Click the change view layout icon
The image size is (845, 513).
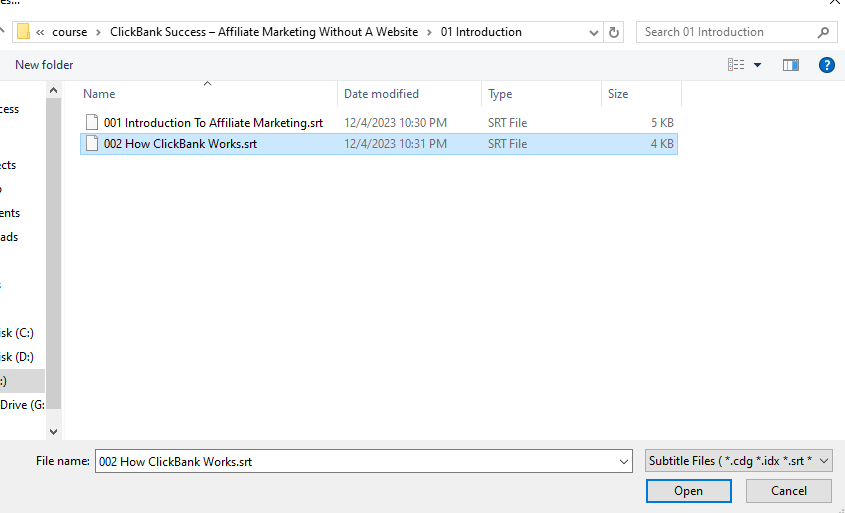point(736,65)
